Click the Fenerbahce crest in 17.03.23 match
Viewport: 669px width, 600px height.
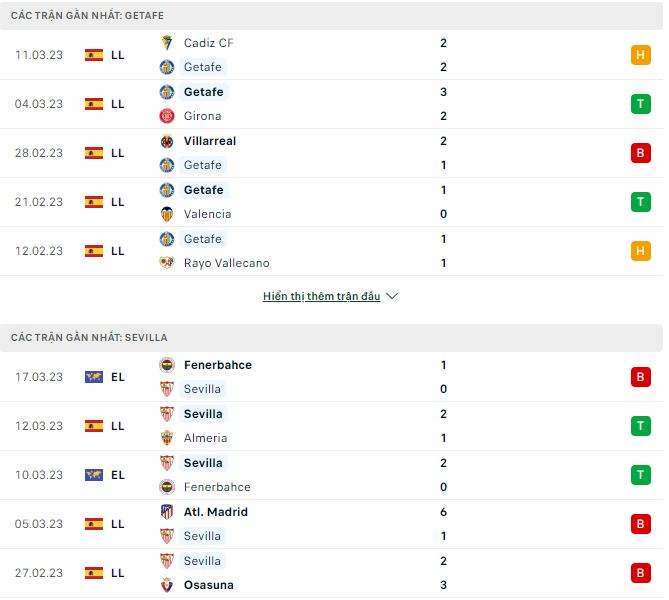(167, 365)
